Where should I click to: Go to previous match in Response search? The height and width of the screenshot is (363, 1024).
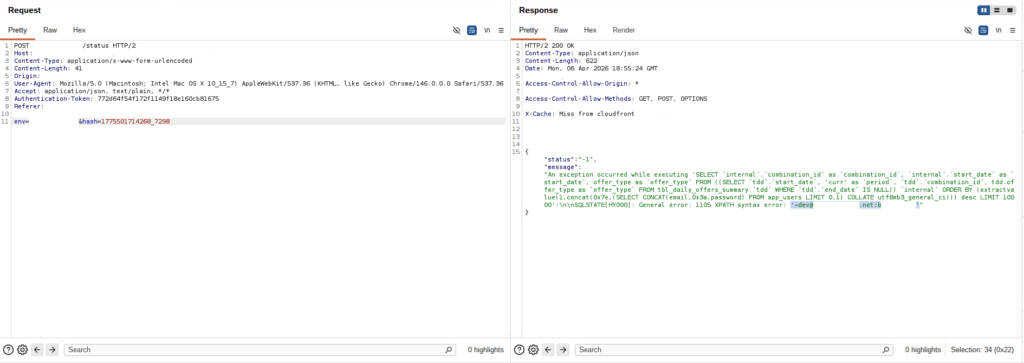point(549,350)
